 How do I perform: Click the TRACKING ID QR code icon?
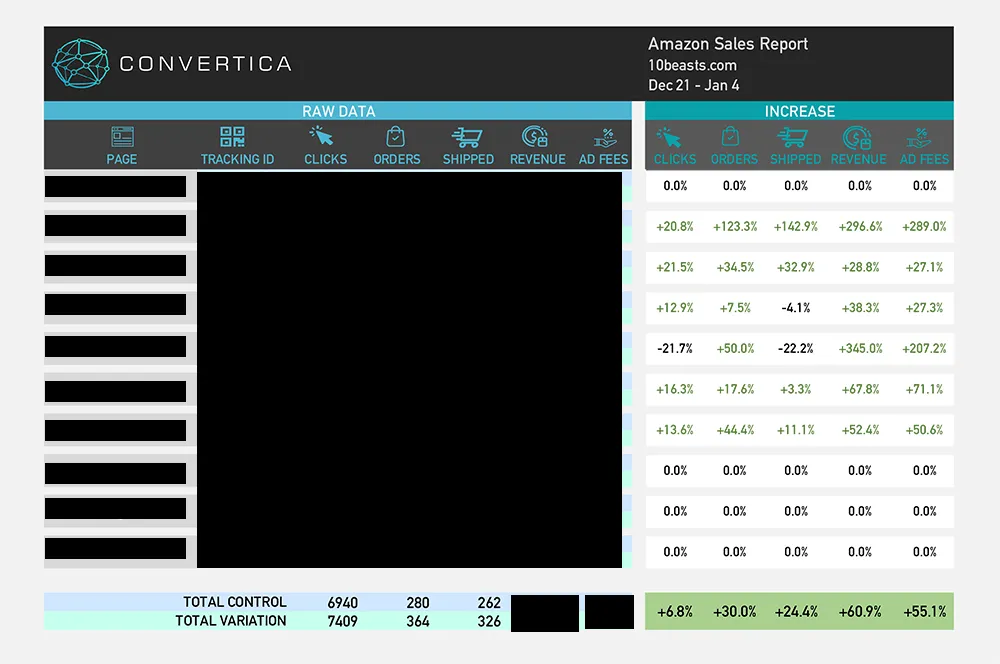(x=232, y=136)
